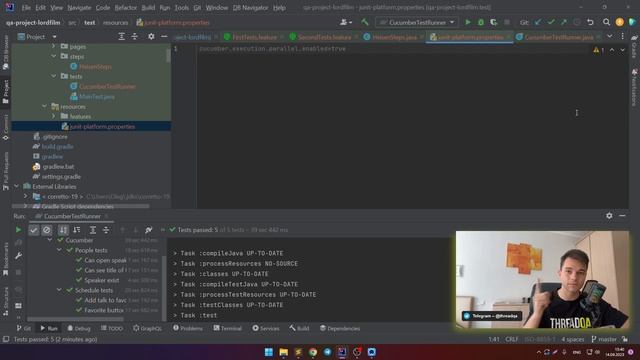The width and height of the screenshot is (640, 360).
Task: Build project using the hammer icon
Action: [x=365, y=22]
